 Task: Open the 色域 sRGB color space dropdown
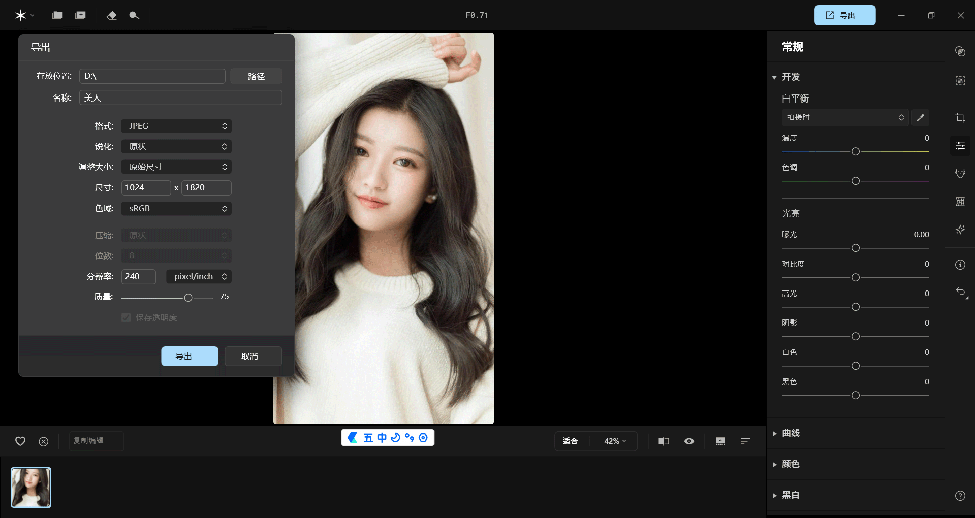pos(177,208)
